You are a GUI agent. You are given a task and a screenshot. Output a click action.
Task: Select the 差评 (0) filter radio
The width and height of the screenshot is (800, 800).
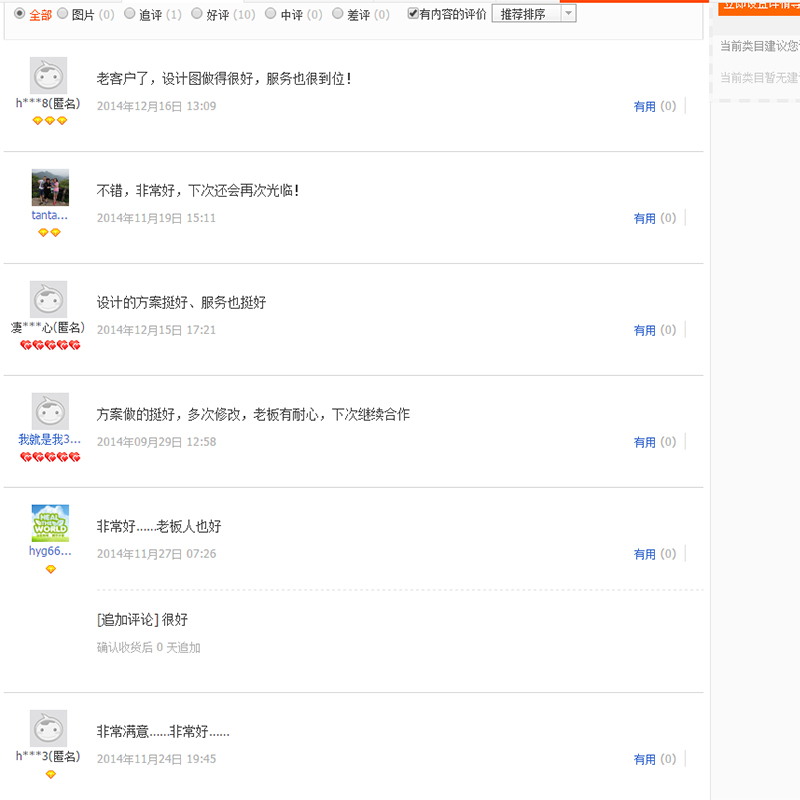pyautogui.click(x=337, y=13)
